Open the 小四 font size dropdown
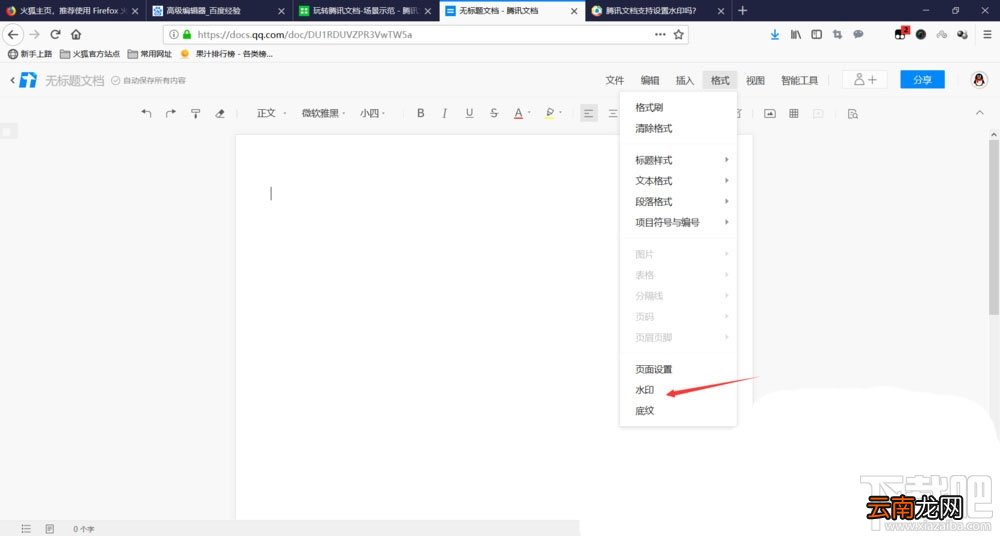Image resolution: width=1000 pixels, height=536 pixels. pyautogui.click(x=372, y=113)
